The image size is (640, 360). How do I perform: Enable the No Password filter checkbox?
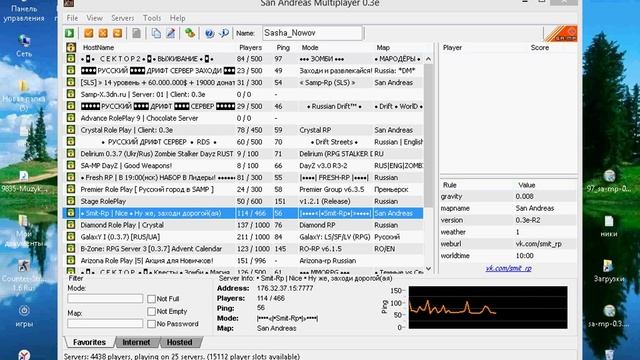[x=151, y=324]
